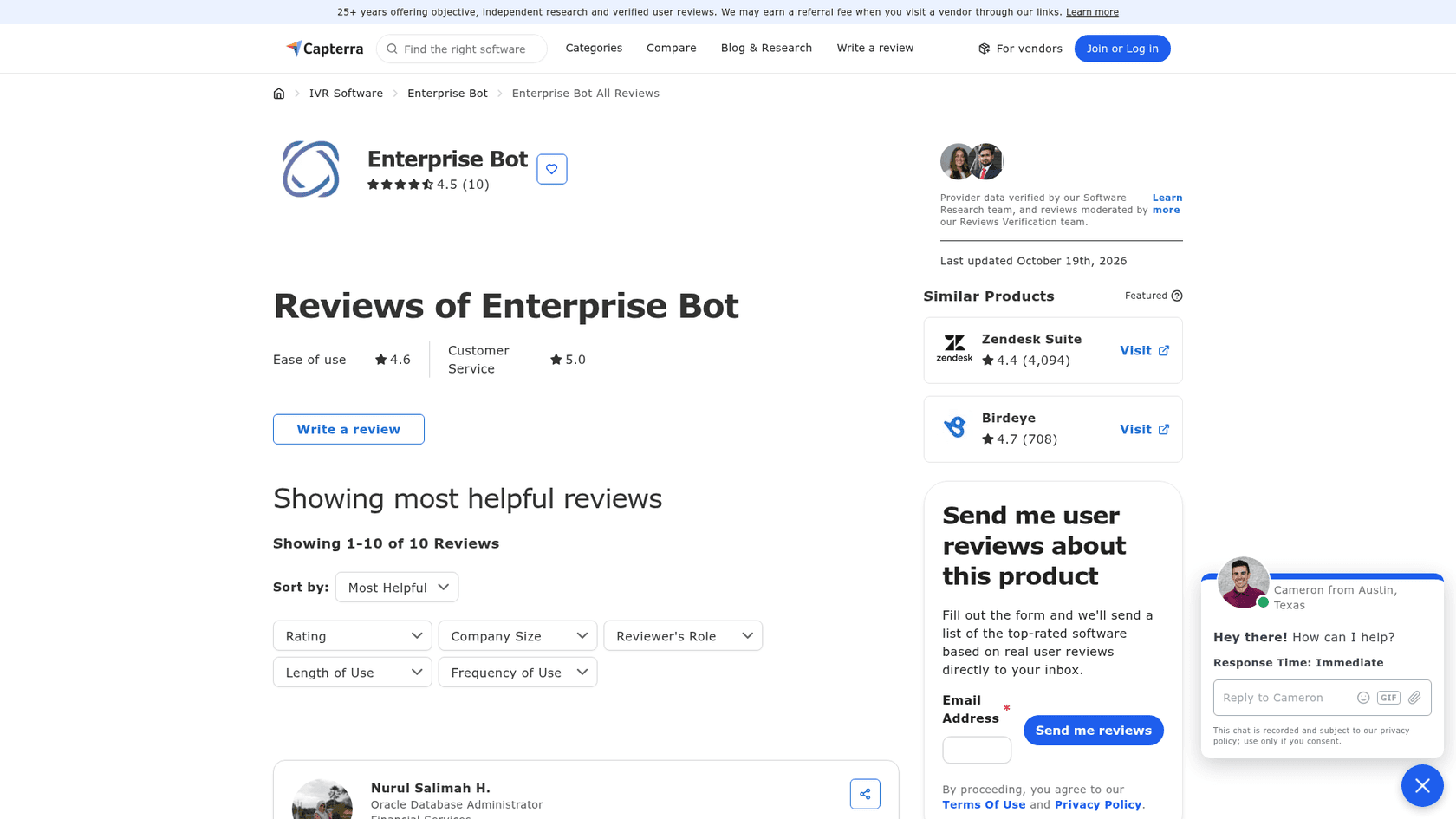Click the Birdeye product title

[1009, 419]
